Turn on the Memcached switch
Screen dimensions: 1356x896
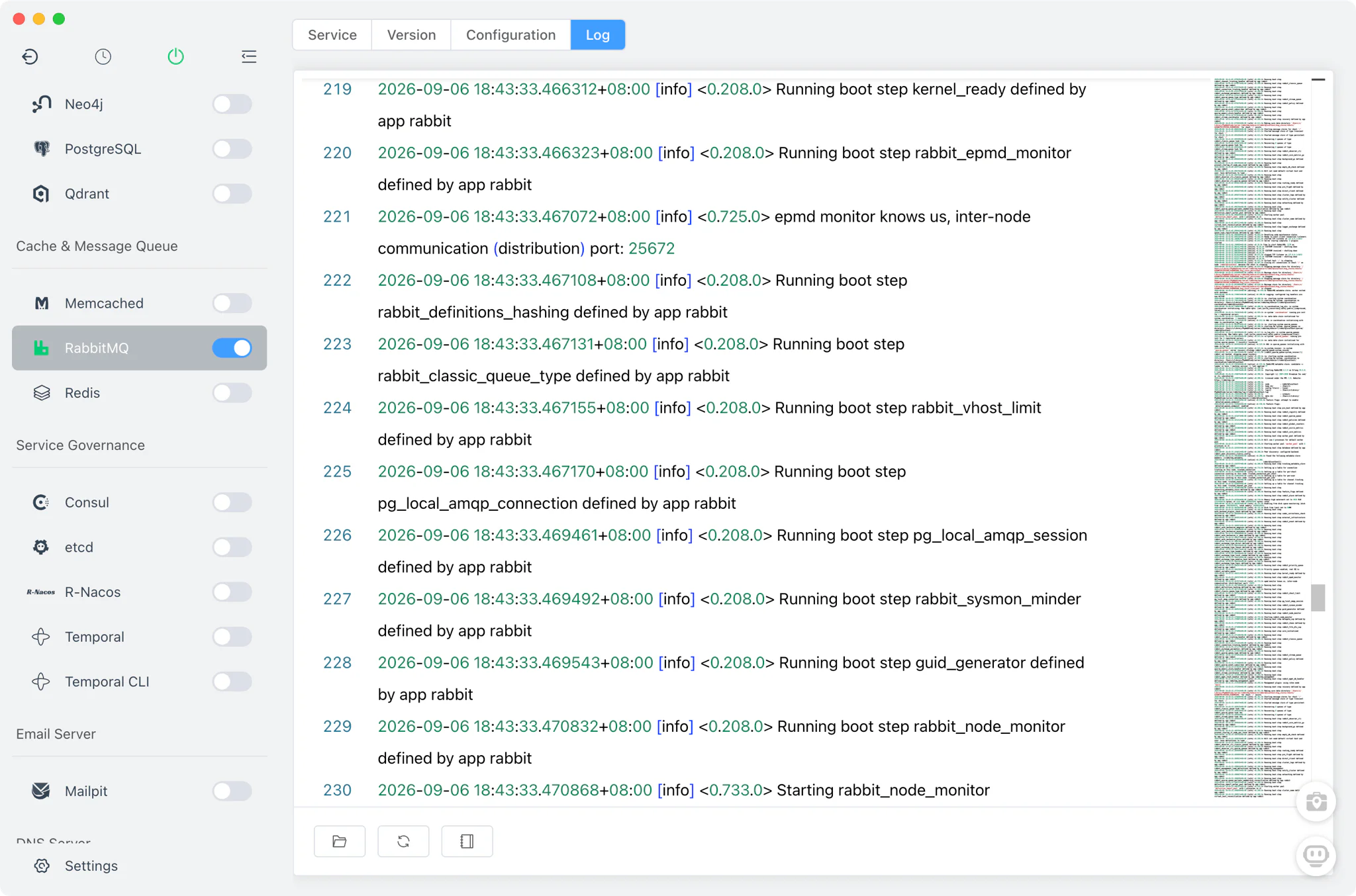[x=232, y=303]
